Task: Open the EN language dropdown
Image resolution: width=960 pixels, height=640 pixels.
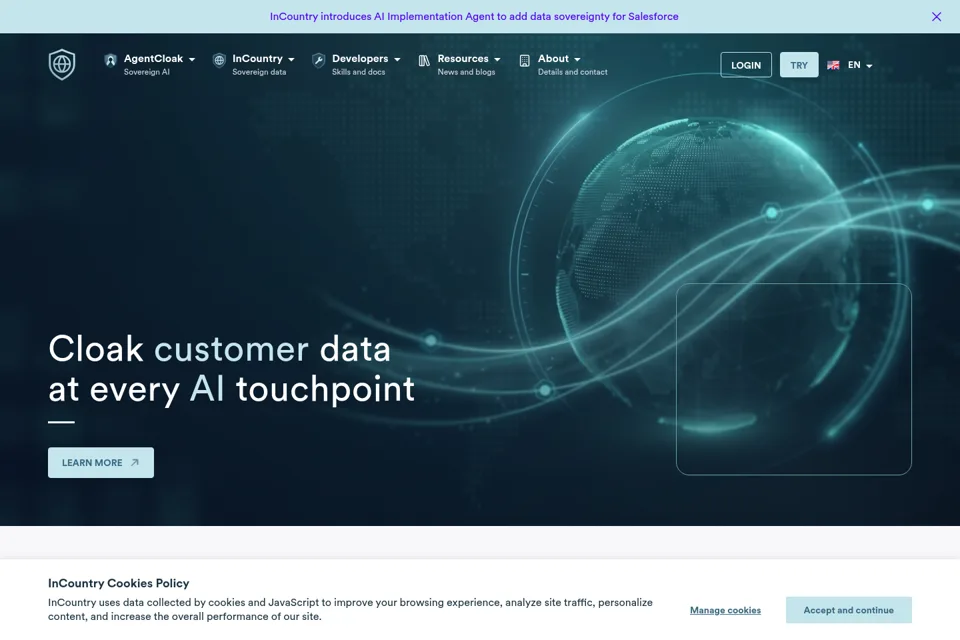Action: tap(860, 65)
